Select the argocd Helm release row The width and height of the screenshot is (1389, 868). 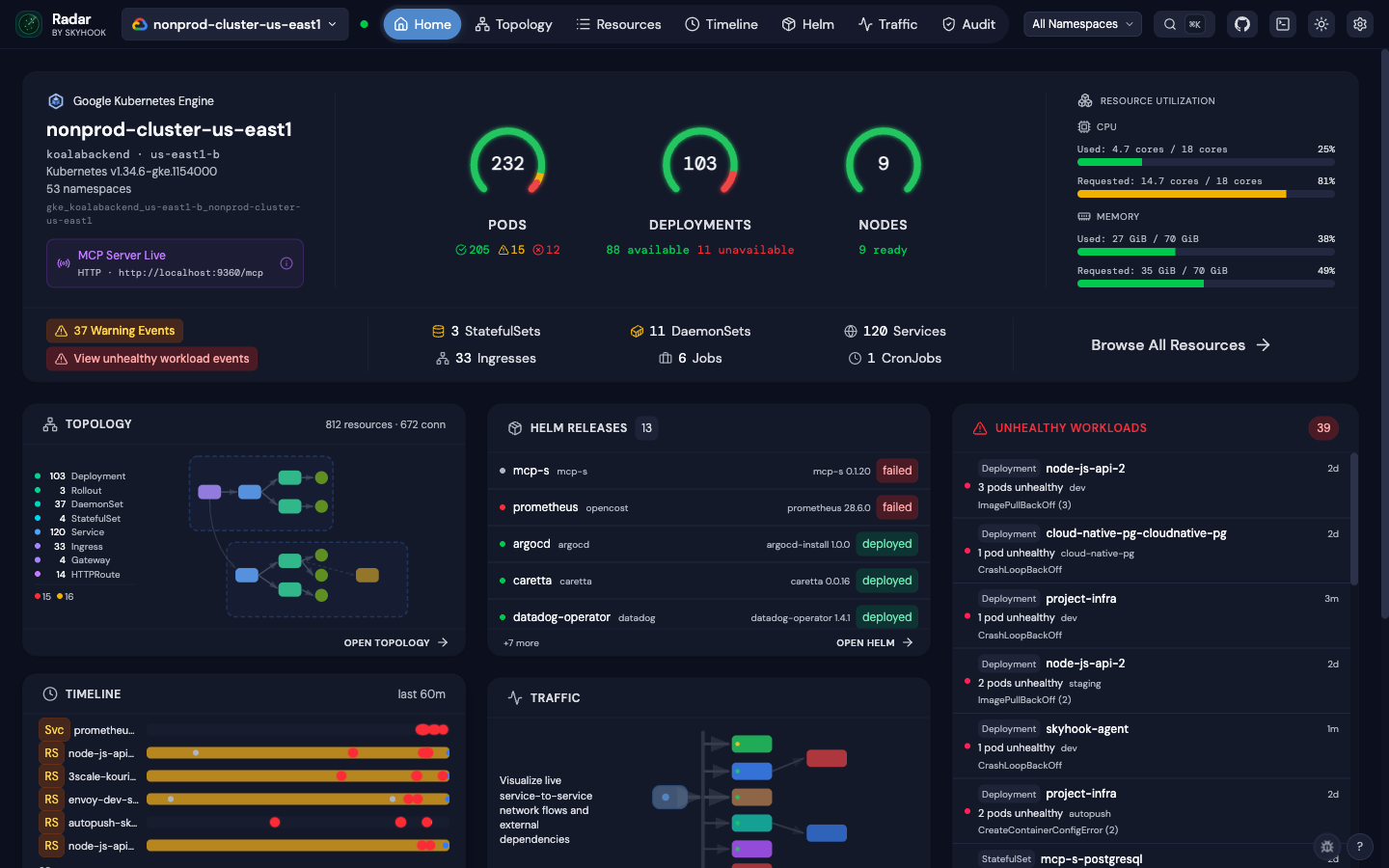tap(709, 544)
